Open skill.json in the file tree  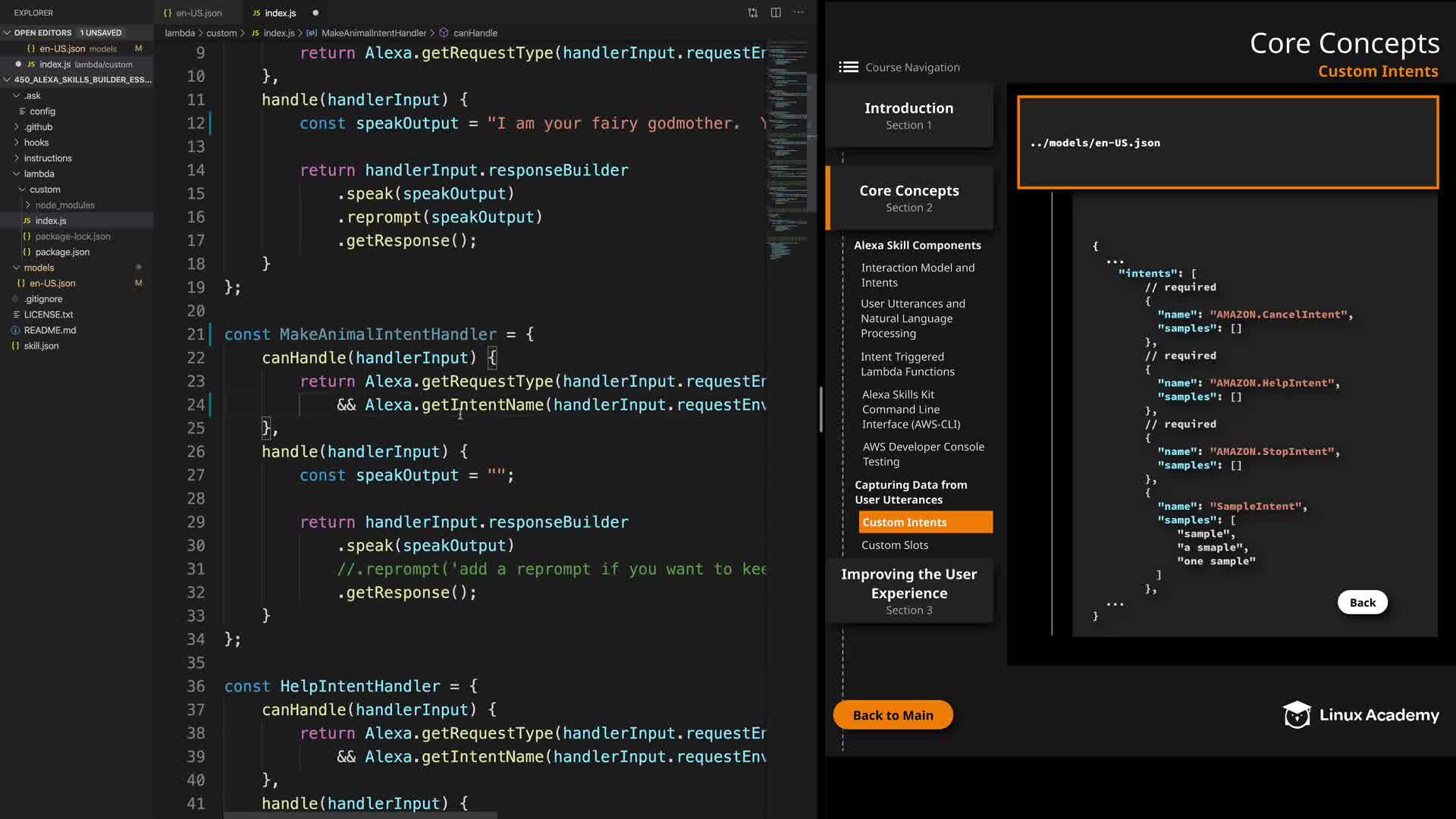tap(41, 346)
